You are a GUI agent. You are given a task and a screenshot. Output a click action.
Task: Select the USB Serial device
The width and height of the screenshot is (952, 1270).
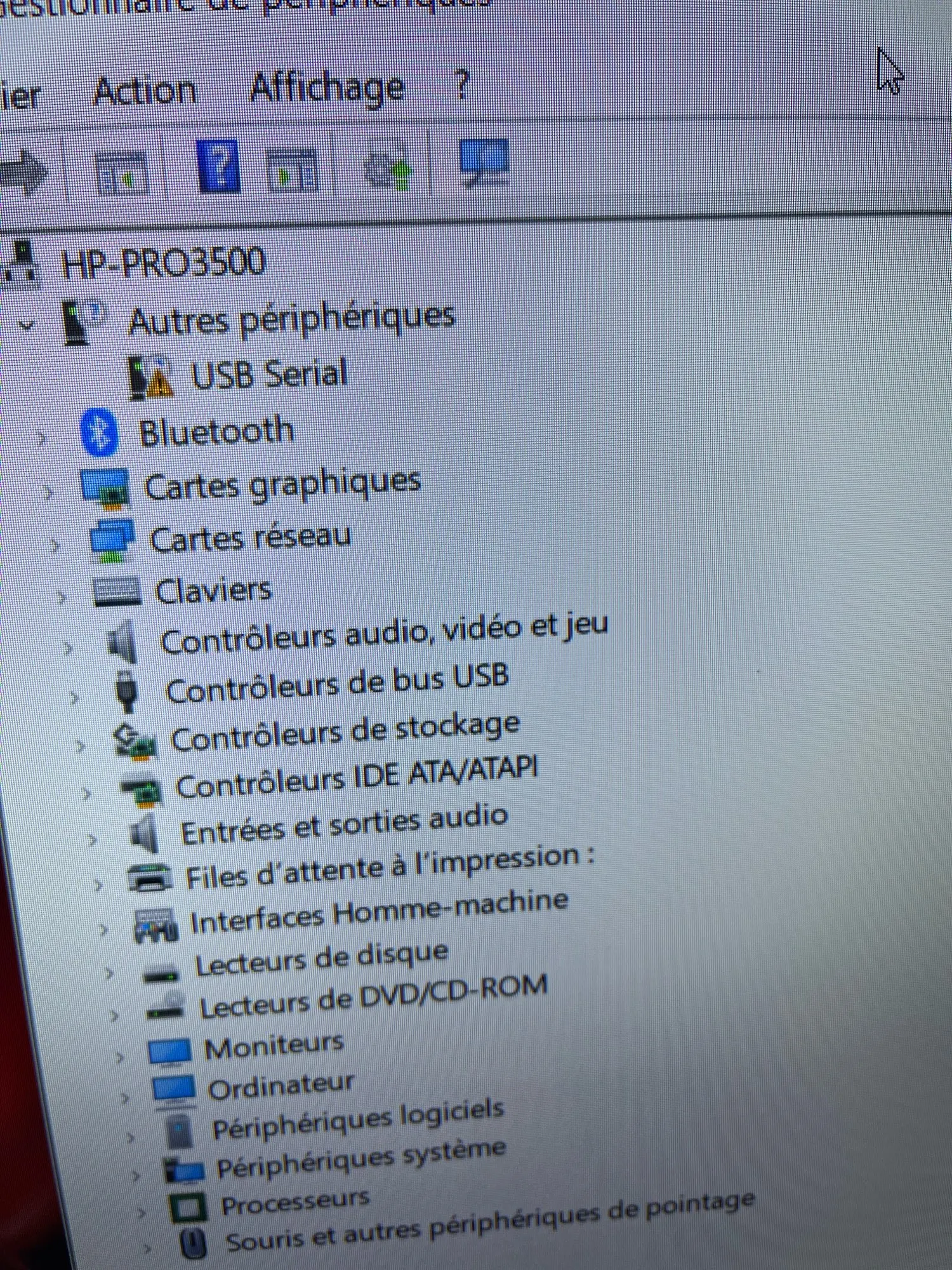(269, 374)
